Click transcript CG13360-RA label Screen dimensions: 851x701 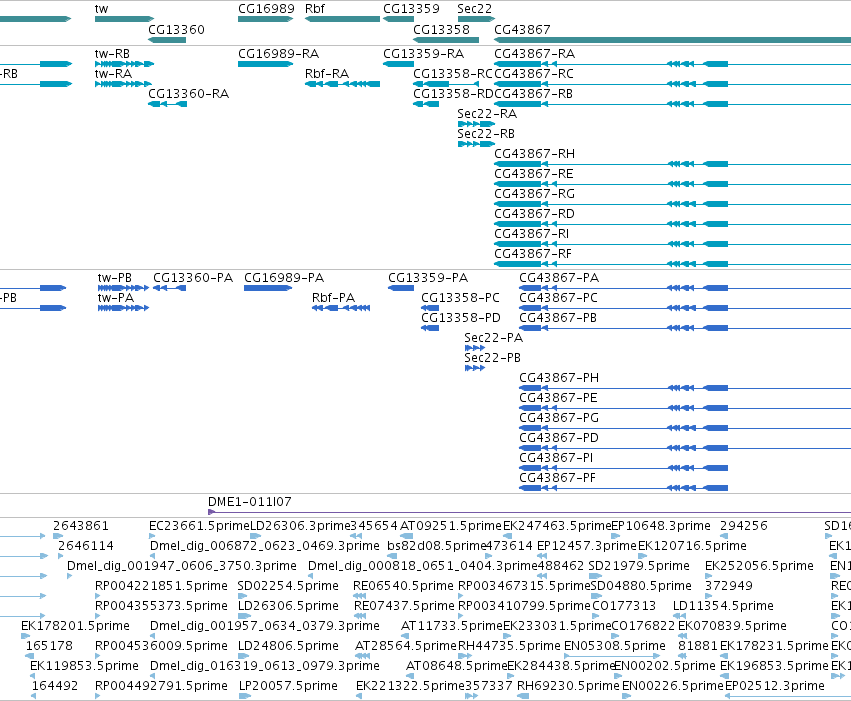coord(188,94)
